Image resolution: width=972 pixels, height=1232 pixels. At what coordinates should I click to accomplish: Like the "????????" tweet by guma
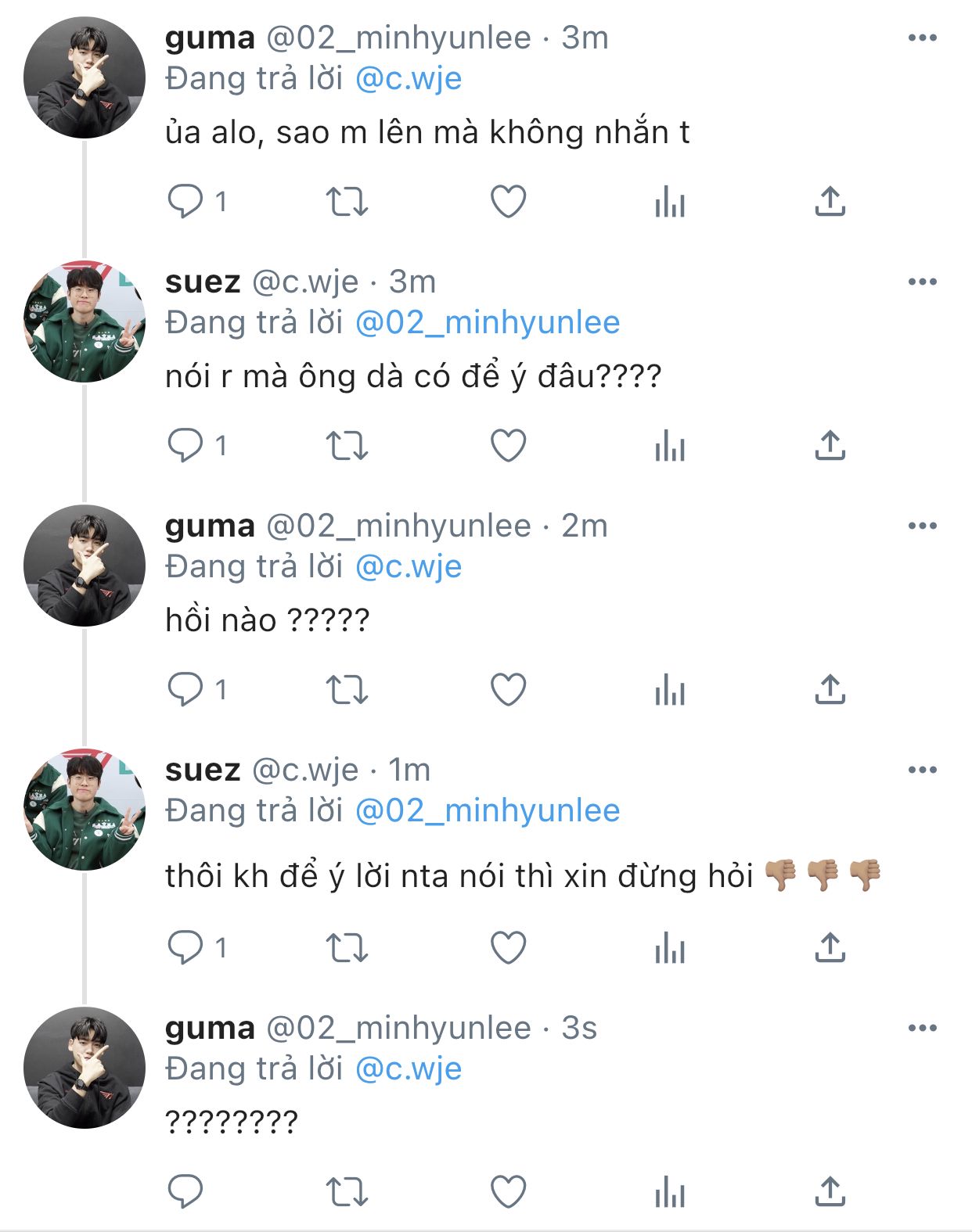(x=508, y=1192)
